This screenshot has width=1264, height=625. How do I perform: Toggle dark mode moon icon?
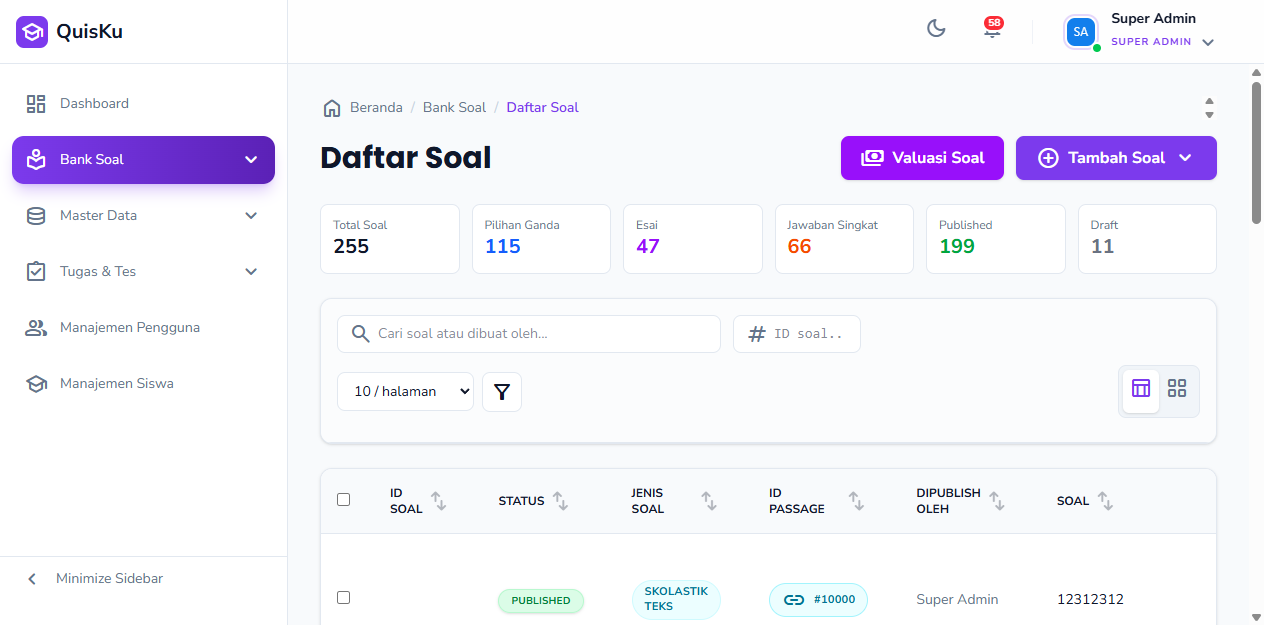pos(936,29)
